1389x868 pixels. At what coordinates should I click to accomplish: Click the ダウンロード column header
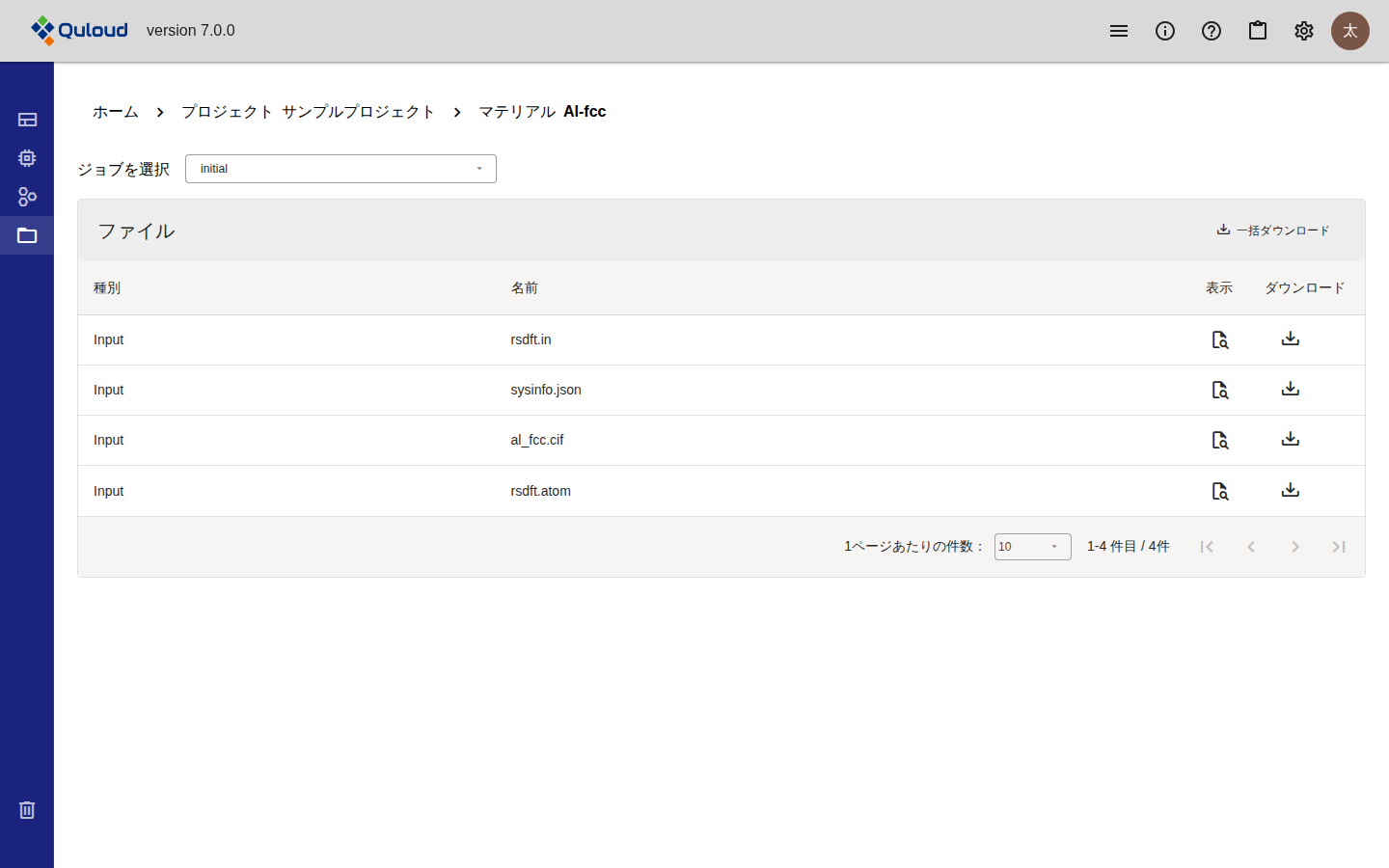tap(1305, 288)
